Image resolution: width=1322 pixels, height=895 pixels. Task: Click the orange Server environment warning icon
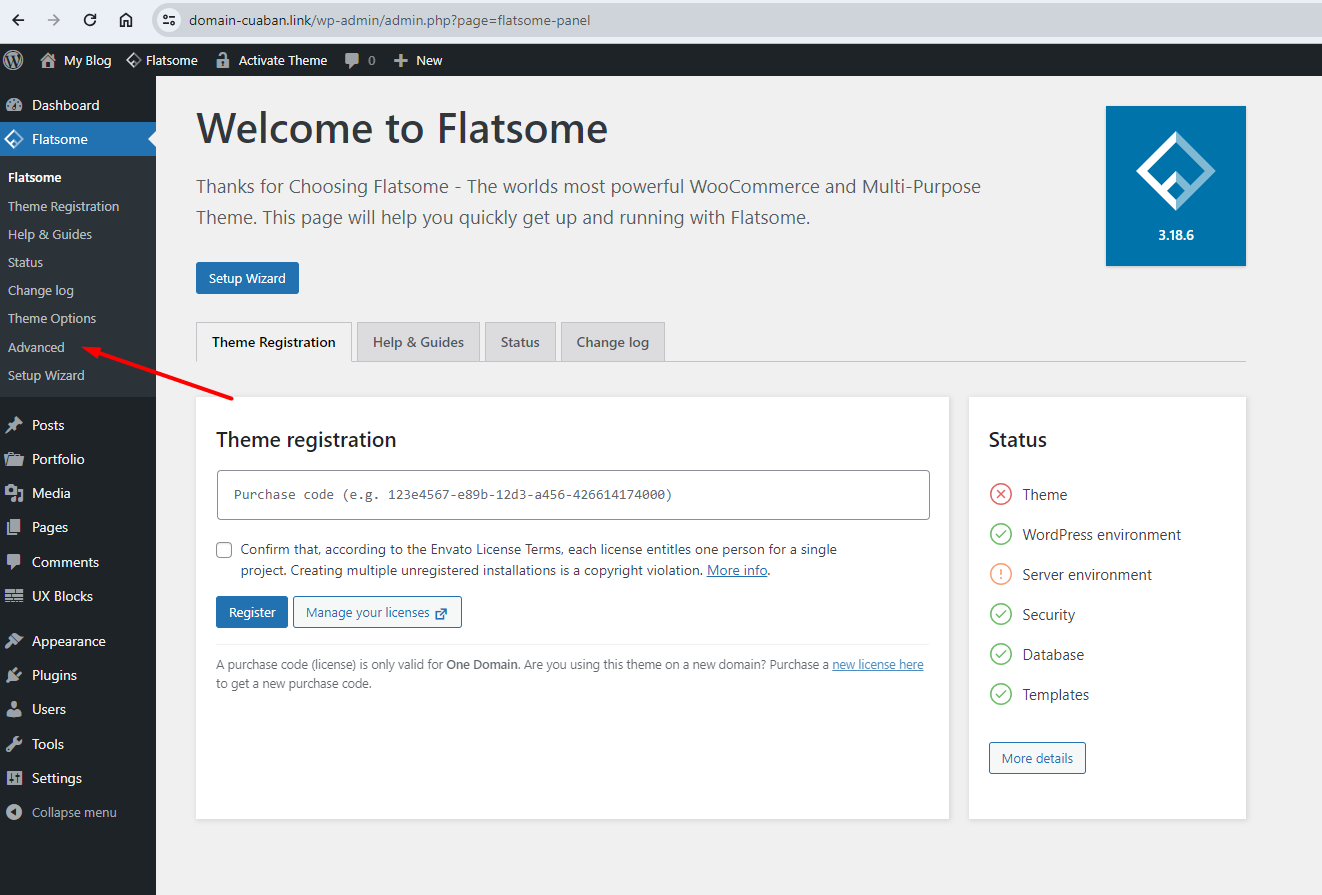1001,574
